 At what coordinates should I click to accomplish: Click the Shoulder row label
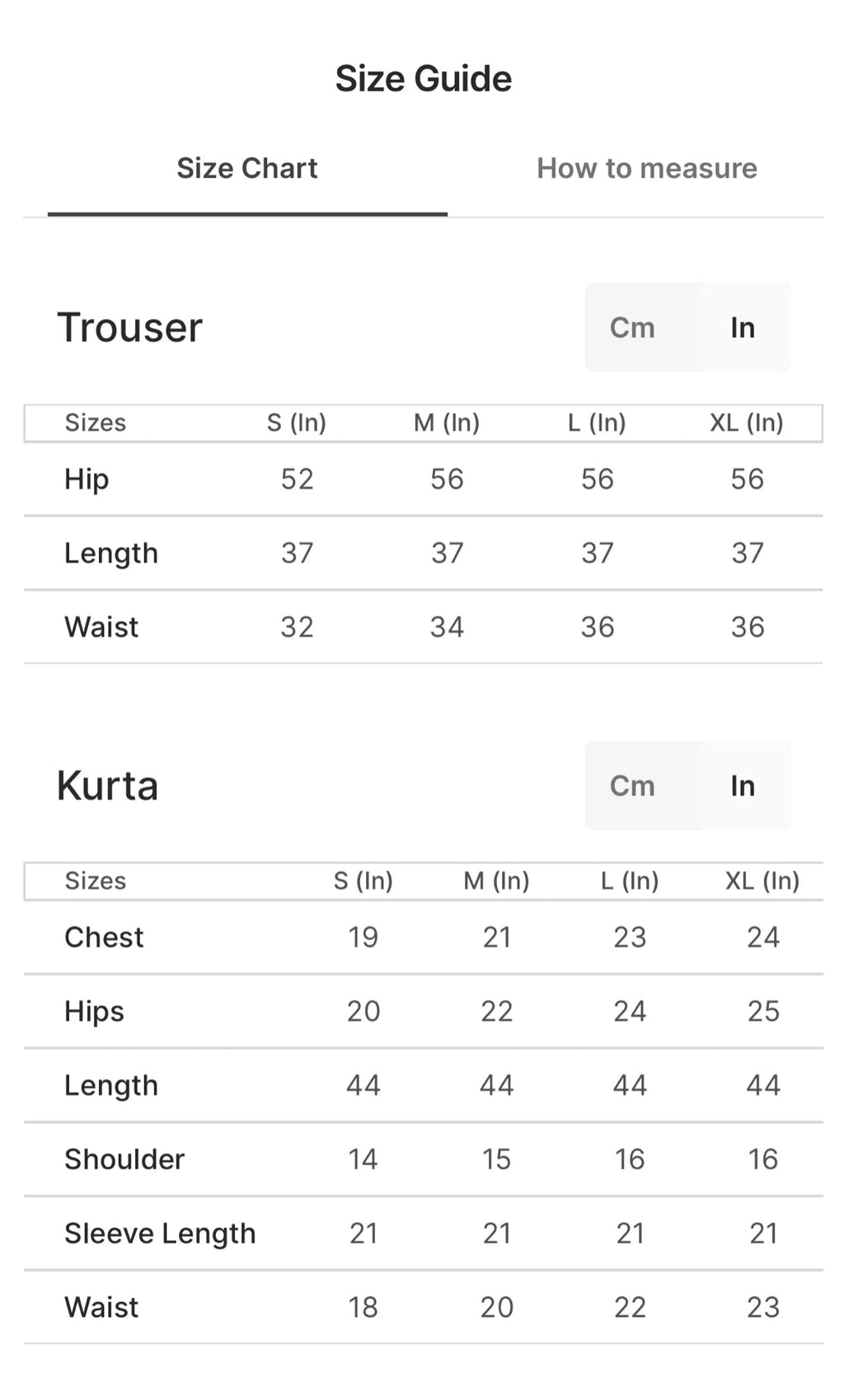tap(124, 1159)
